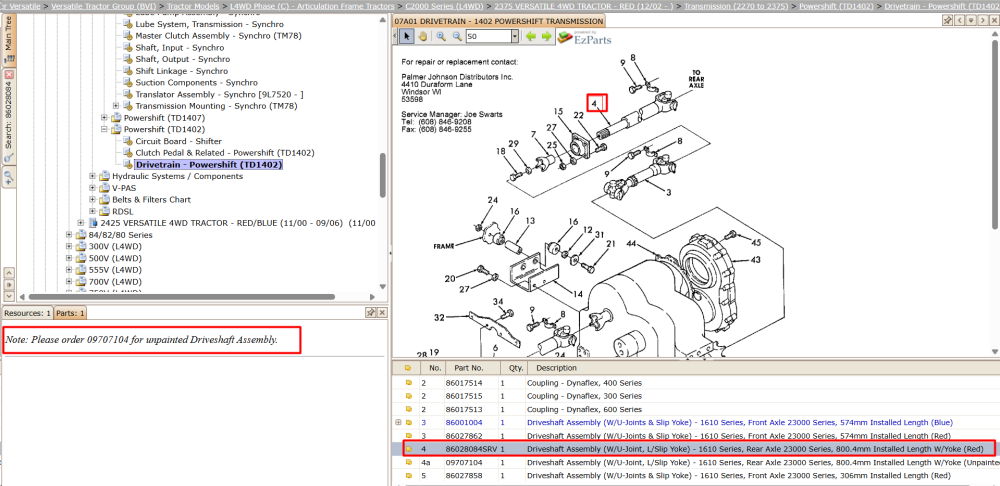Open the diagram panel tab list dropdown
This screenshot has height=486, width=1000.
[x=969, y=20]
